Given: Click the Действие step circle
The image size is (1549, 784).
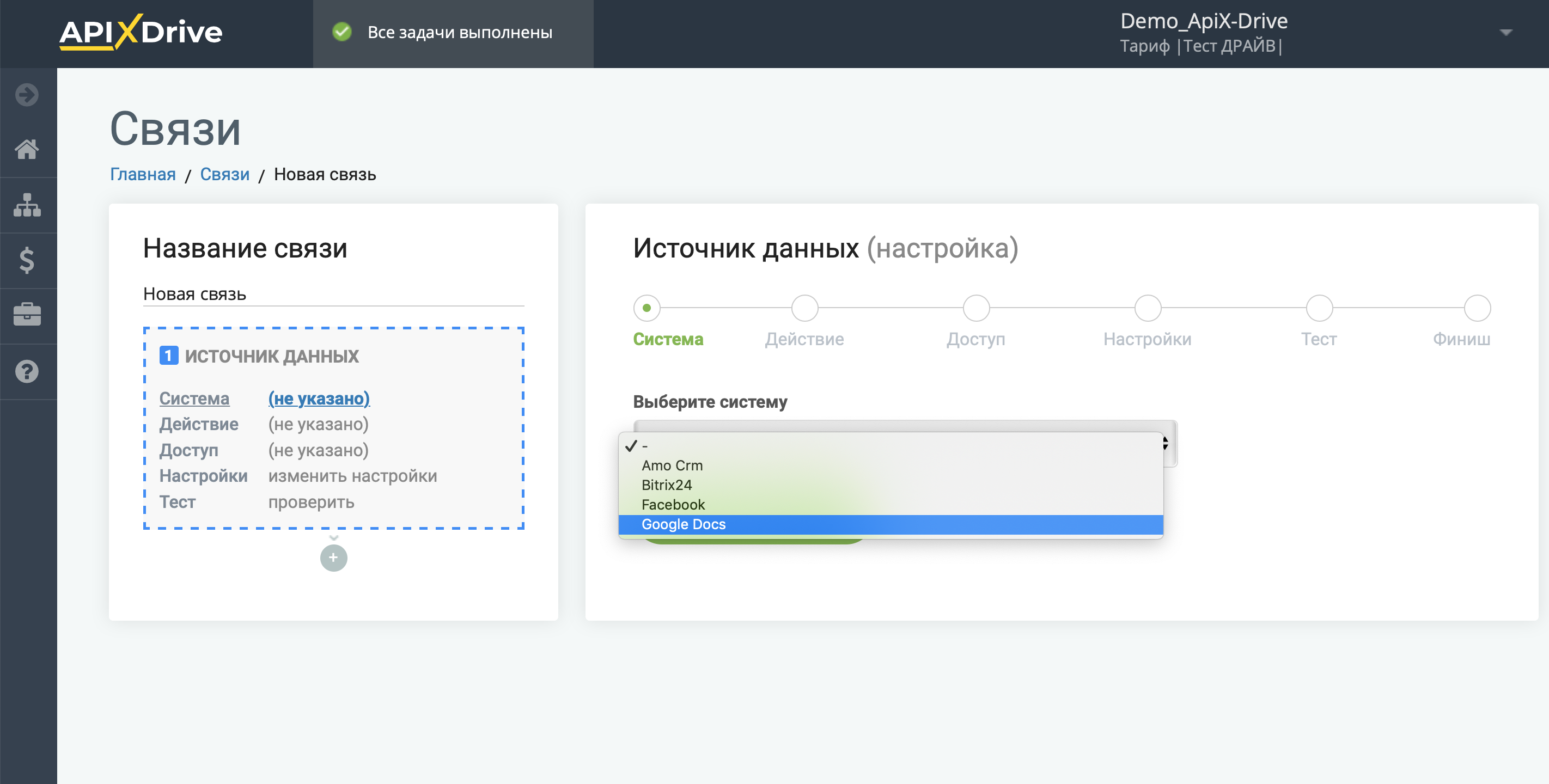Looking at the screenshot, I should pos(804,308).
